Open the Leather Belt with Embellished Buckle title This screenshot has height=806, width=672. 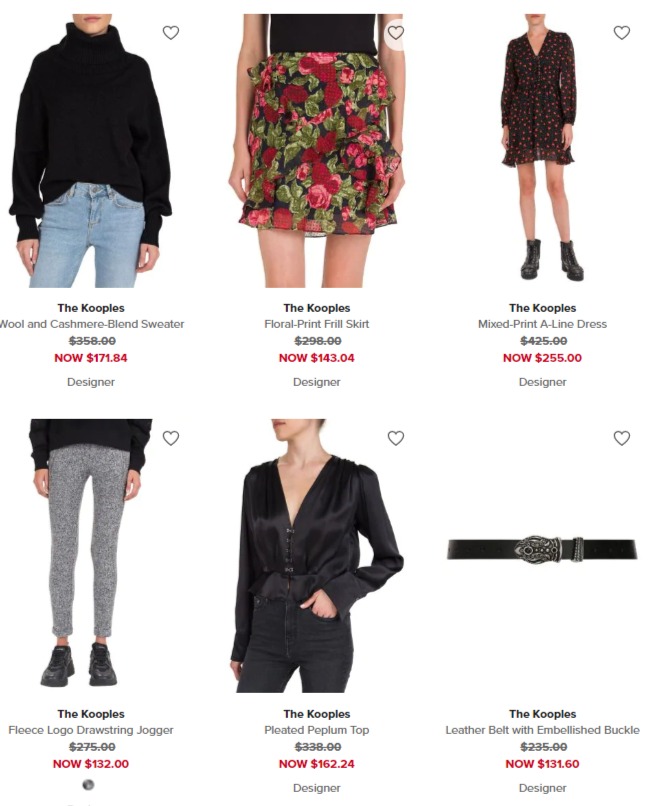point(542,730)
